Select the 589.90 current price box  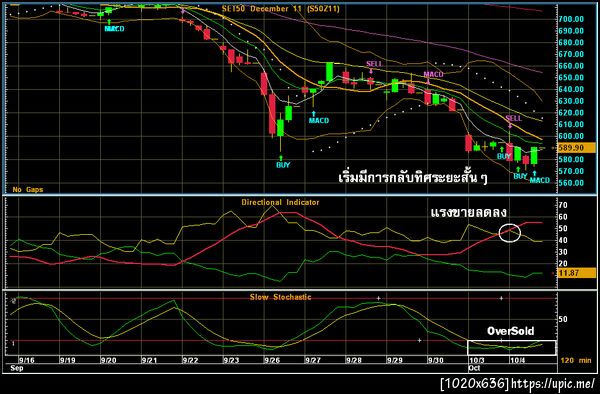576,148
